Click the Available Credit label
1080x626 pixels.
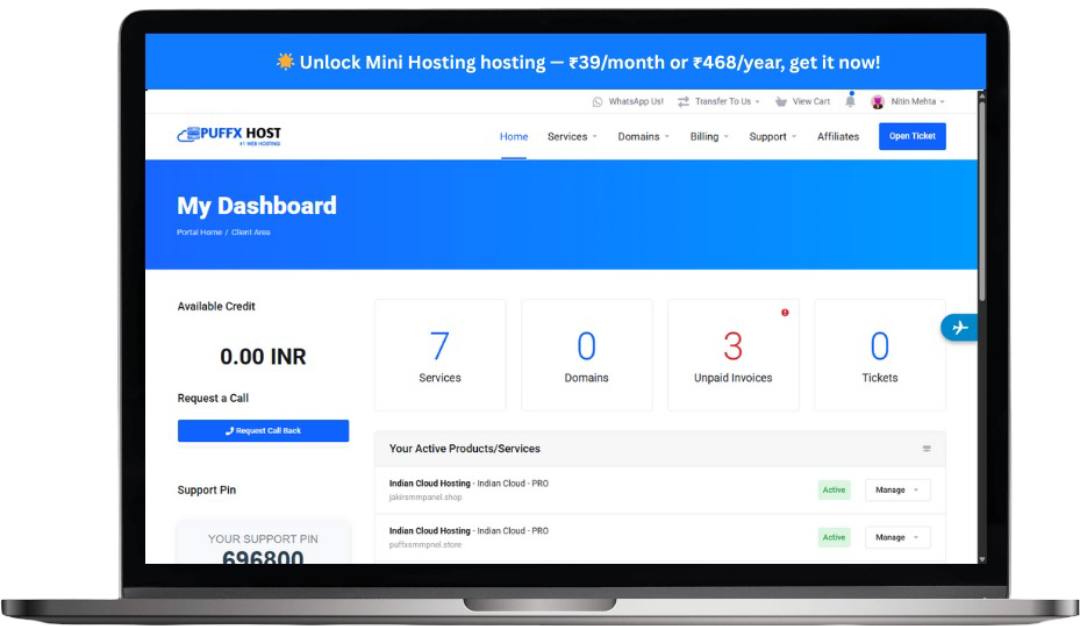coord(216,306)
